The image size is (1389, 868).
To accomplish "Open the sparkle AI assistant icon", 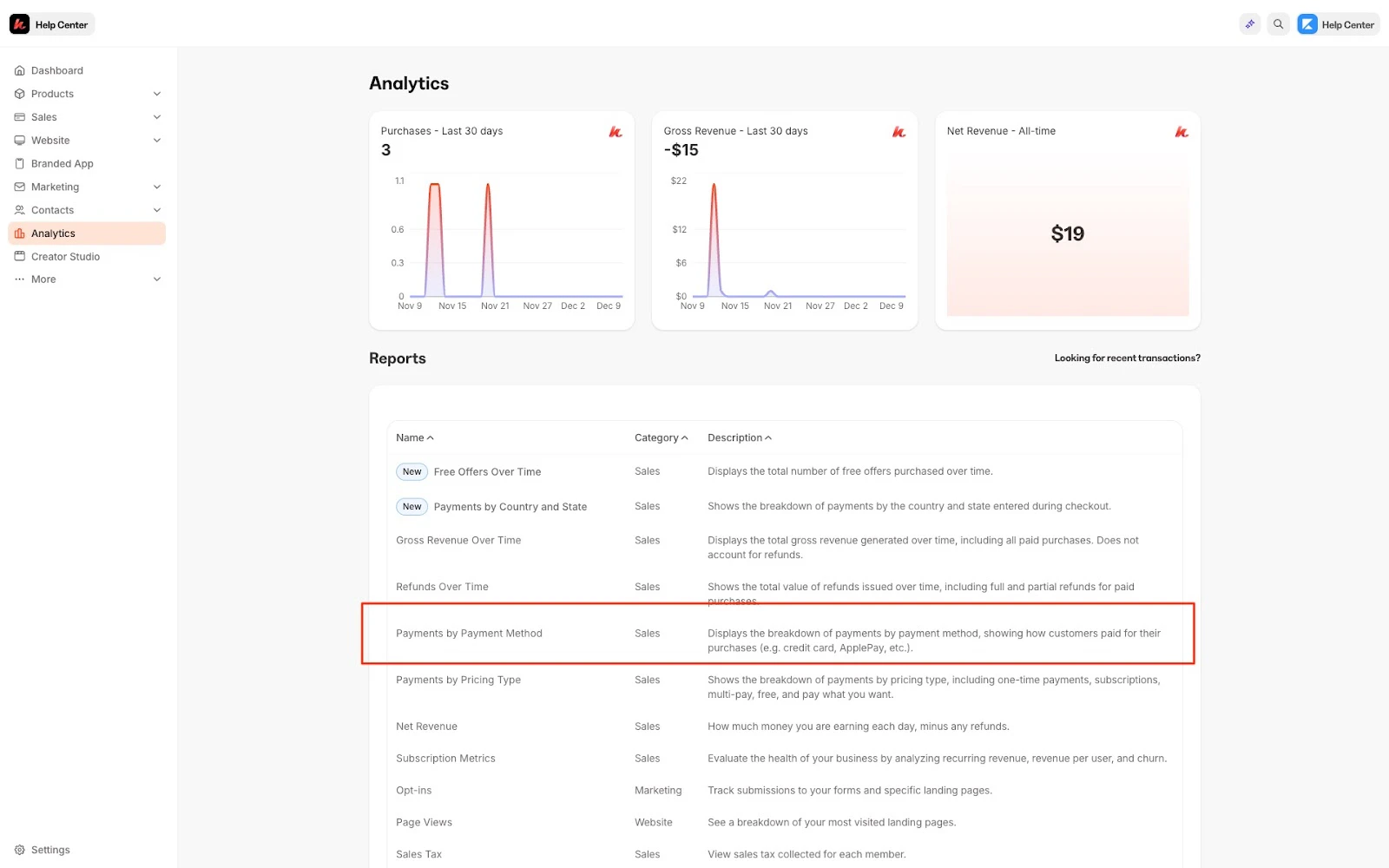I will point(1250,24).
